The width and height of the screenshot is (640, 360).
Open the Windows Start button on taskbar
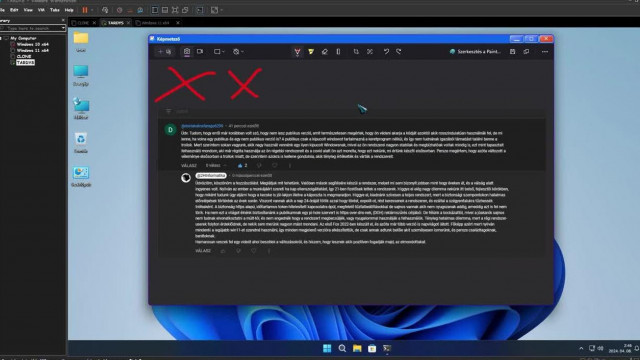(x=327, y=348)
